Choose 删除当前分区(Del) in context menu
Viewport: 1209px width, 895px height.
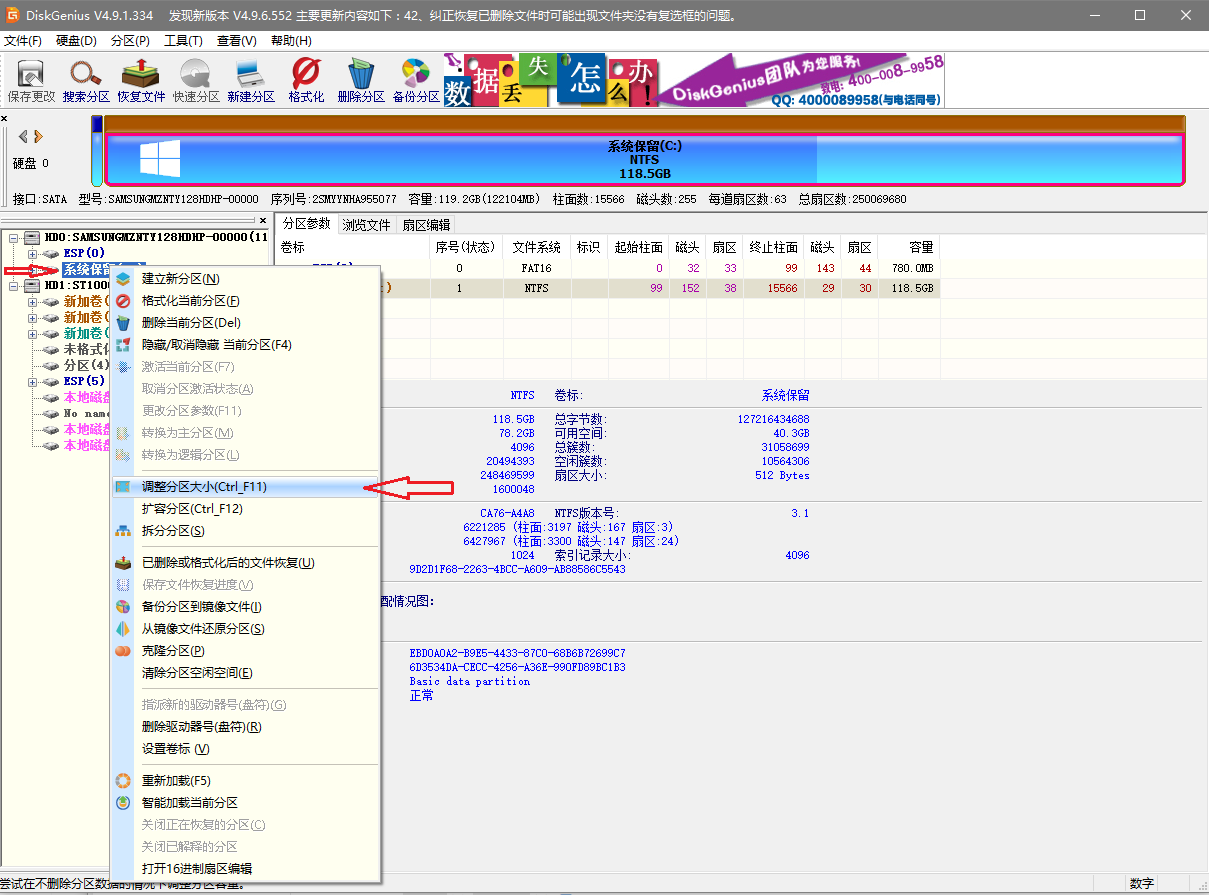pyautogui.click(x=246, y=322)
